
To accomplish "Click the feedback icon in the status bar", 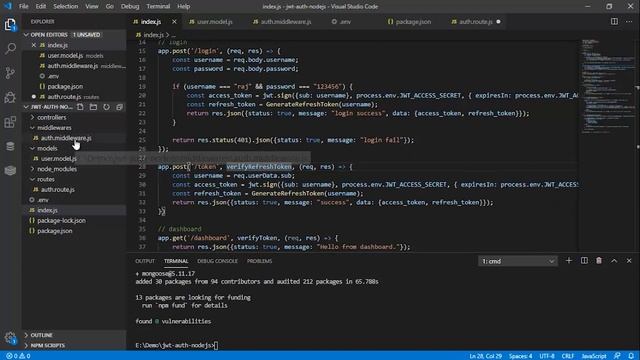I will (617, 356).
